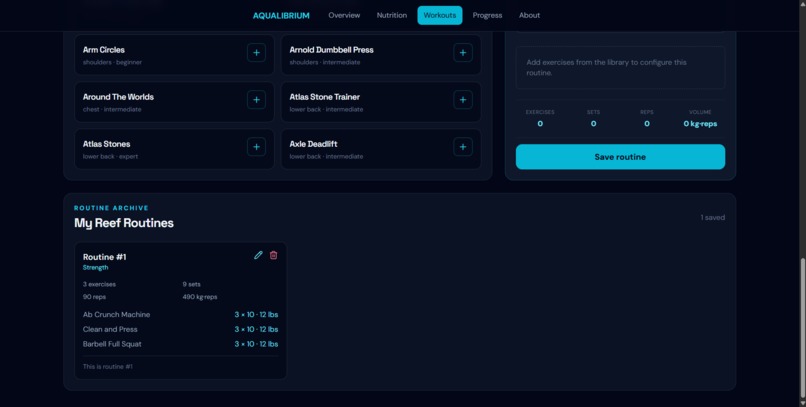Click the Axle Deadlift exercise name

[x=313, y=144]
